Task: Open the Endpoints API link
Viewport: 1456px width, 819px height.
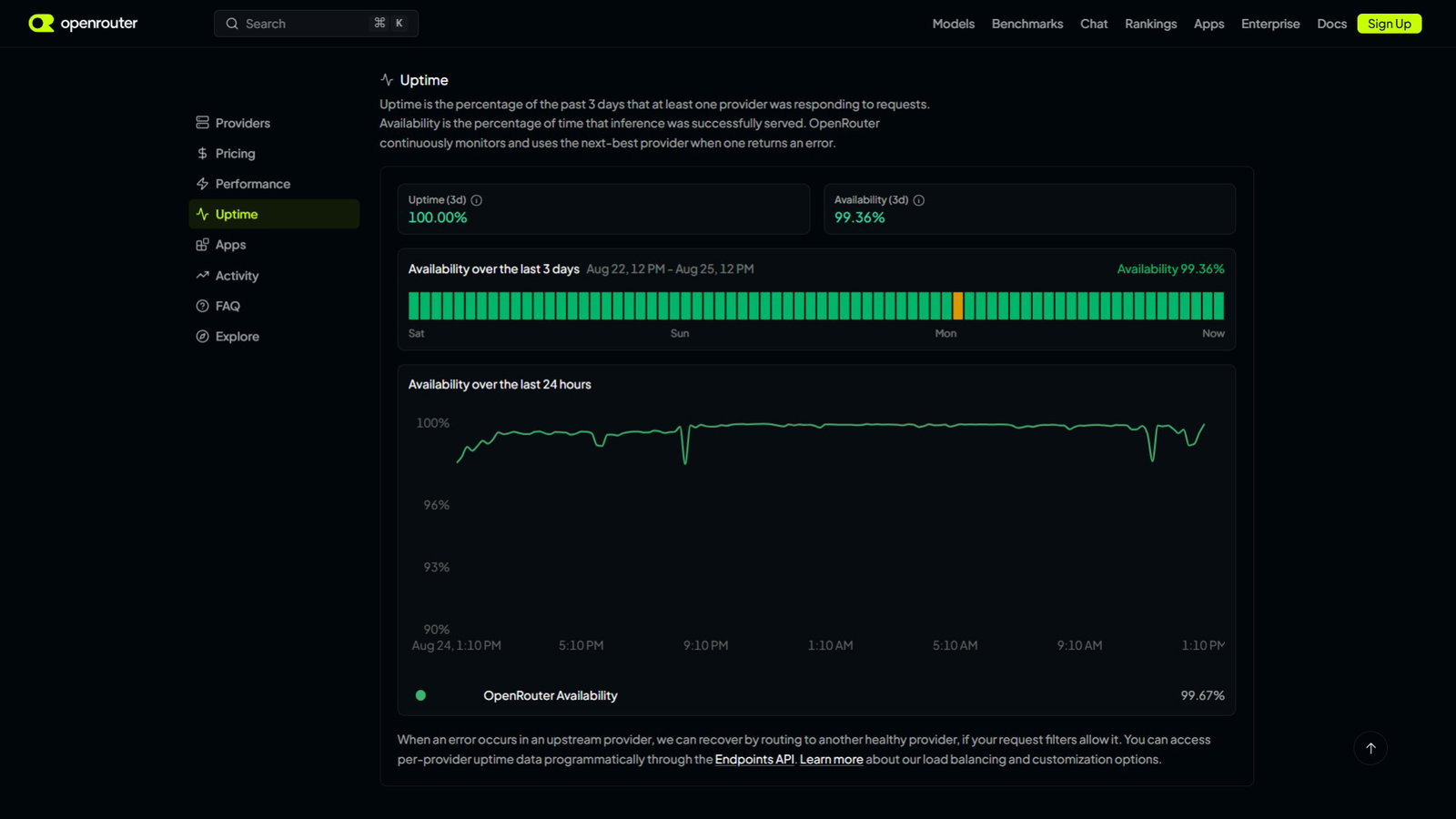Action: coord(754,759)
